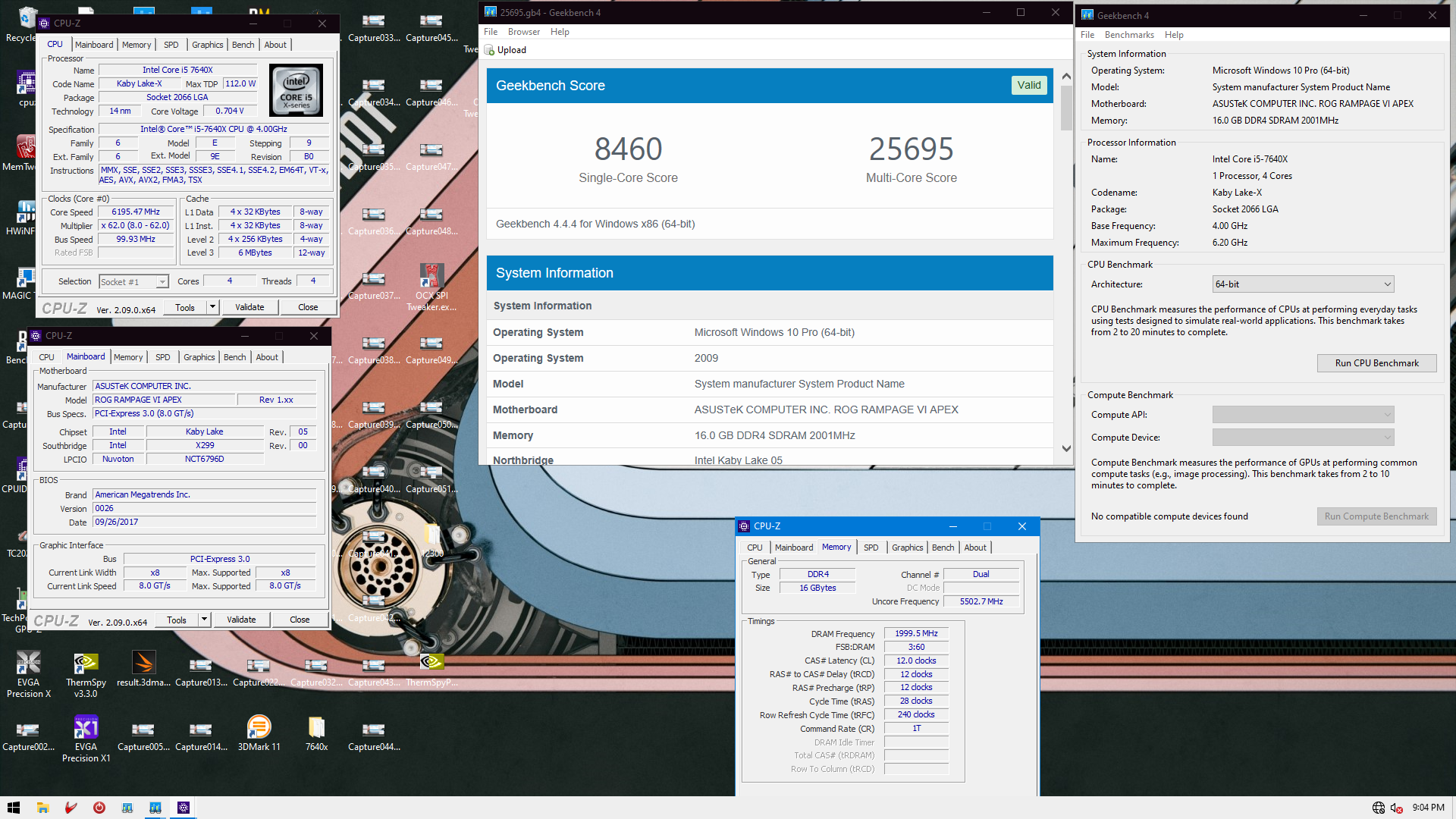
Task: Click the Valid badge in Geekbench Score header
Action: 1029,86
